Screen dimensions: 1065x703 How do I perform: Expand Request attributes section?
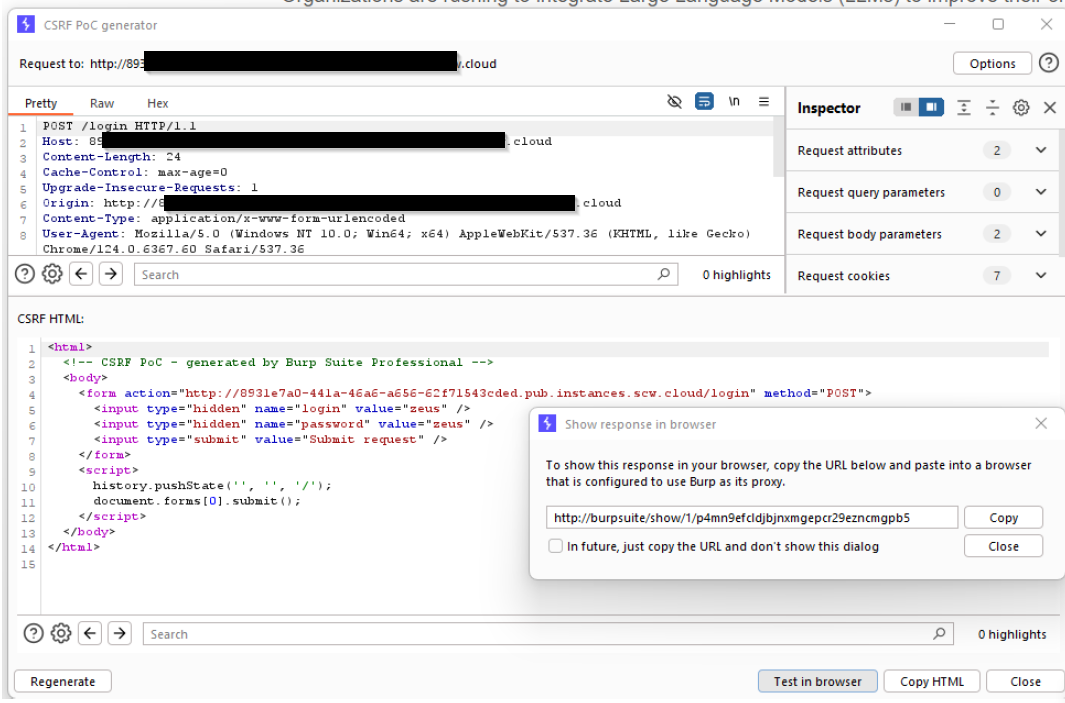(1041, 150)
